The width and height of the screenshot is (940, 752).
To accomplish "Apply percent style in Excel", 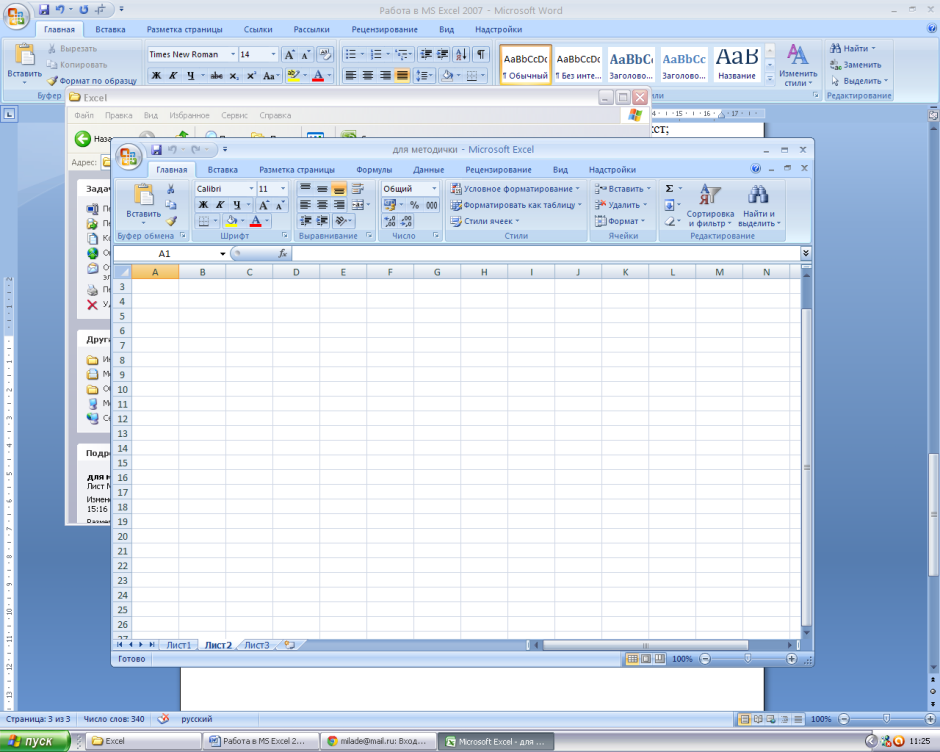I will point(414,205).
